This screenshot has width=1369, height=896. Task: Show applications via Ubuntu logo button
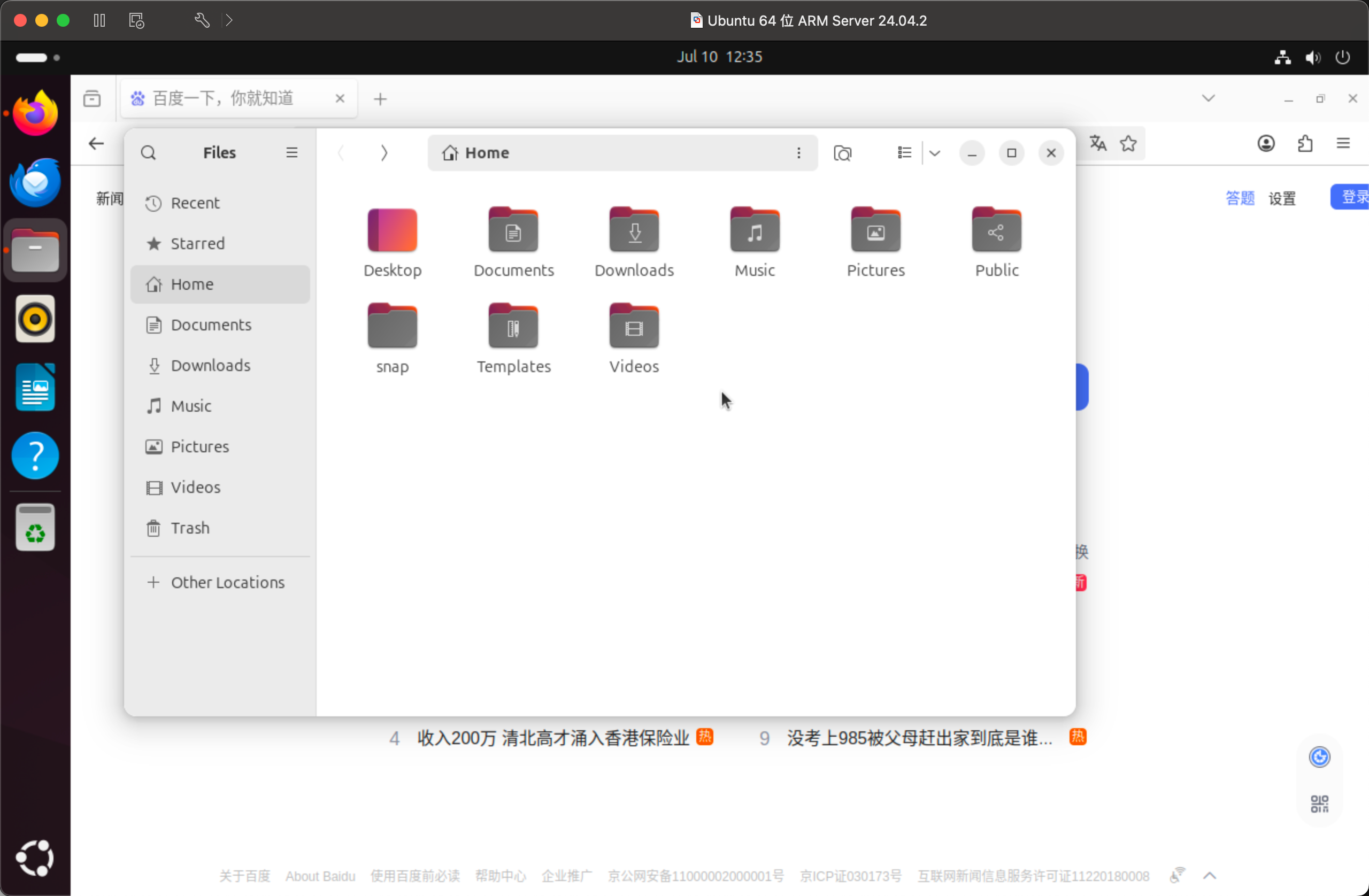coord(35,858)
